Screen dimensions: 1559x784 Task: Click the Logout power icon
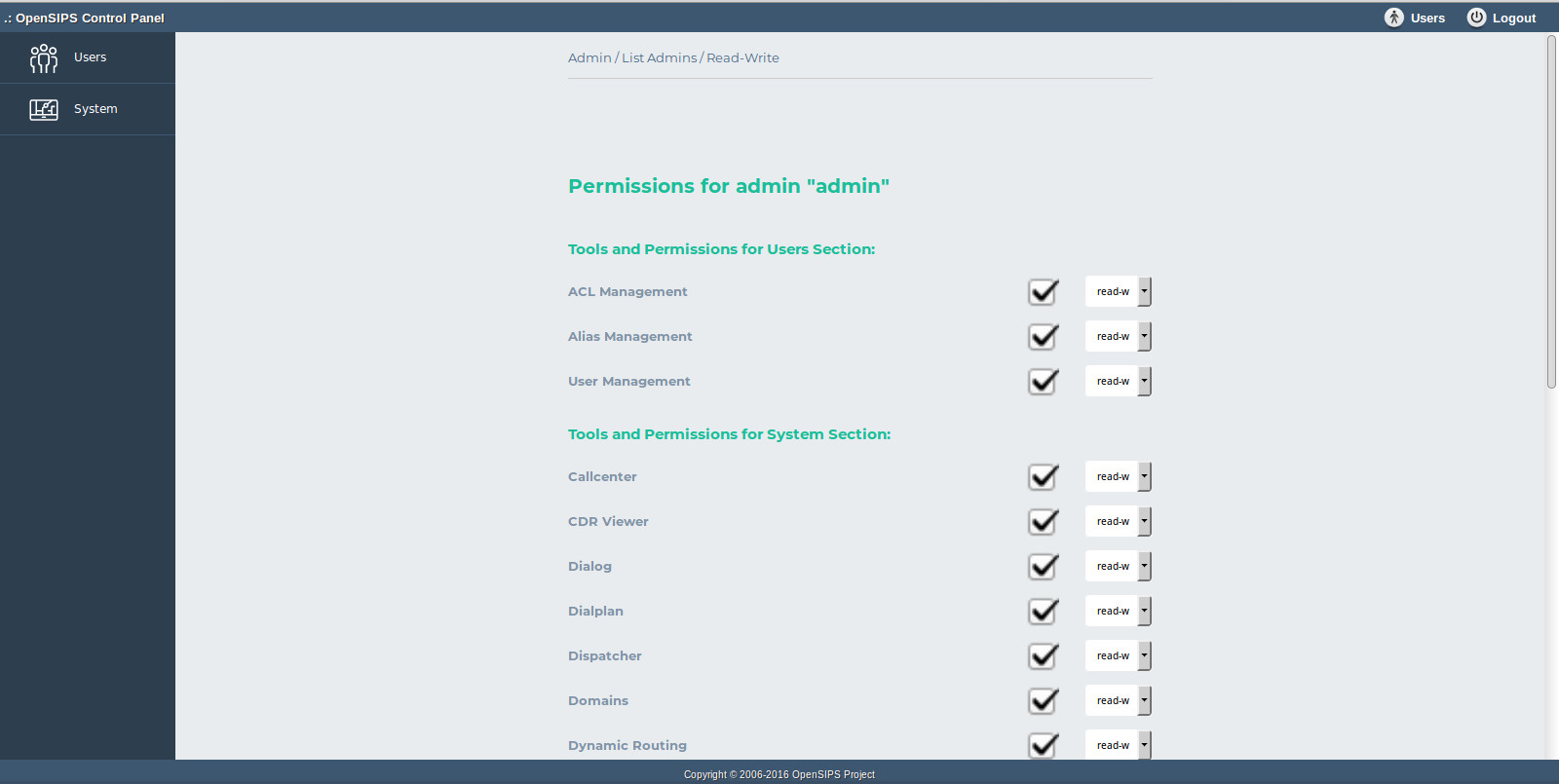pyautogui.click(x=1476, y=18)
